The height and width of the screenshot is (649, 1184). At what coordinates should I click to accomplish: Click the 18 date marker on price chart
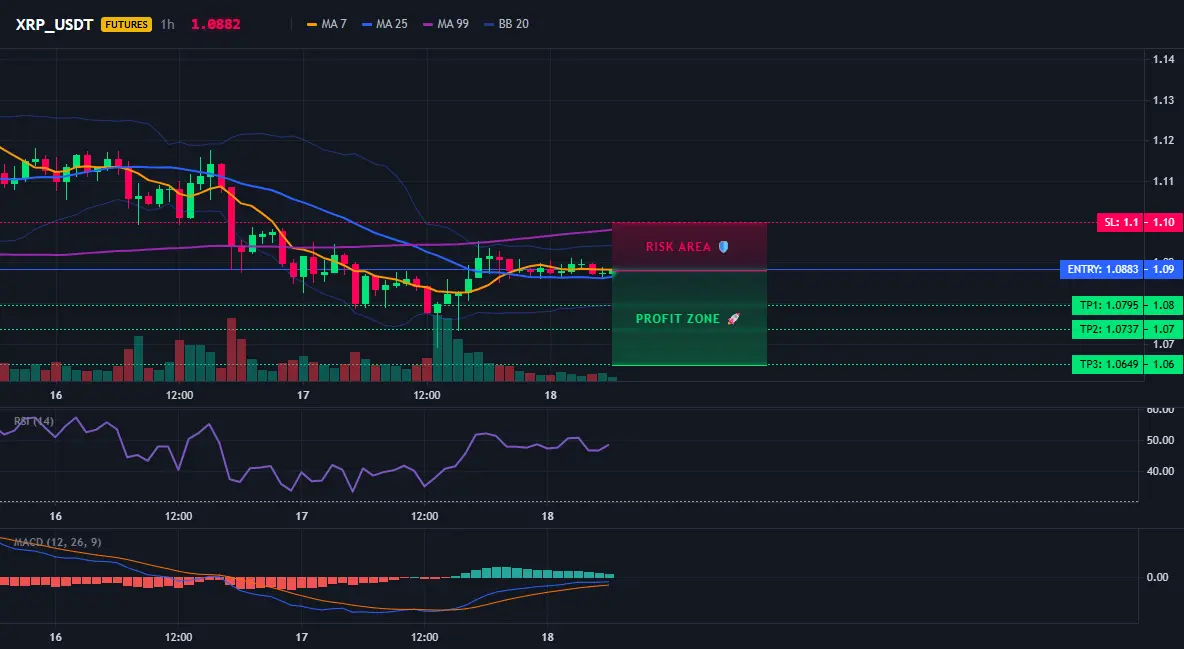(550, 395)
